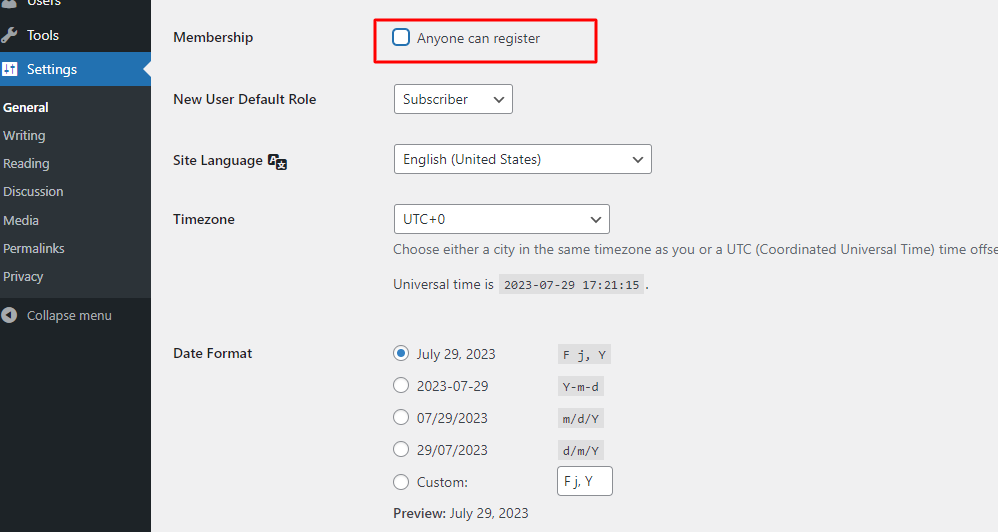Image resolution: width=998 pixels, height=532 pixels.
Task: Click the custom date format input field
Action: 585,481
